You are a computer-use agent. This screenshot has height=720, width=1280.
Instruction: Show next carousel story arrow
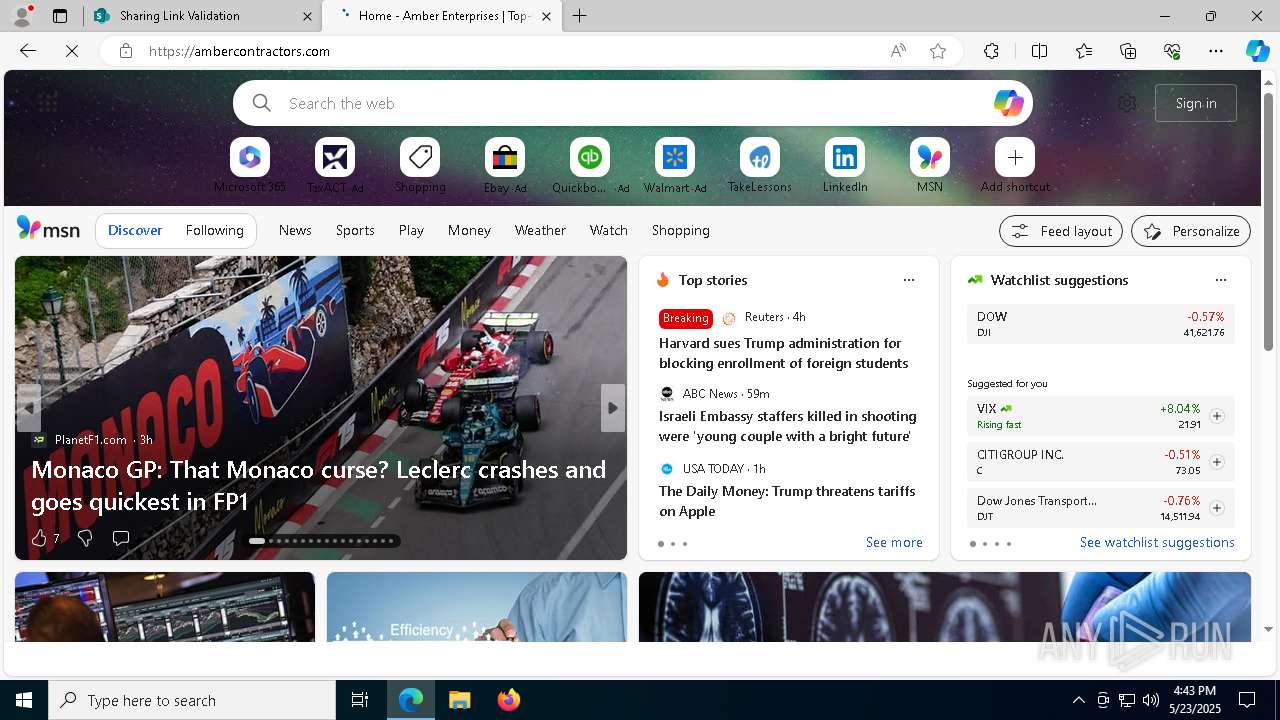pos(613,408)
